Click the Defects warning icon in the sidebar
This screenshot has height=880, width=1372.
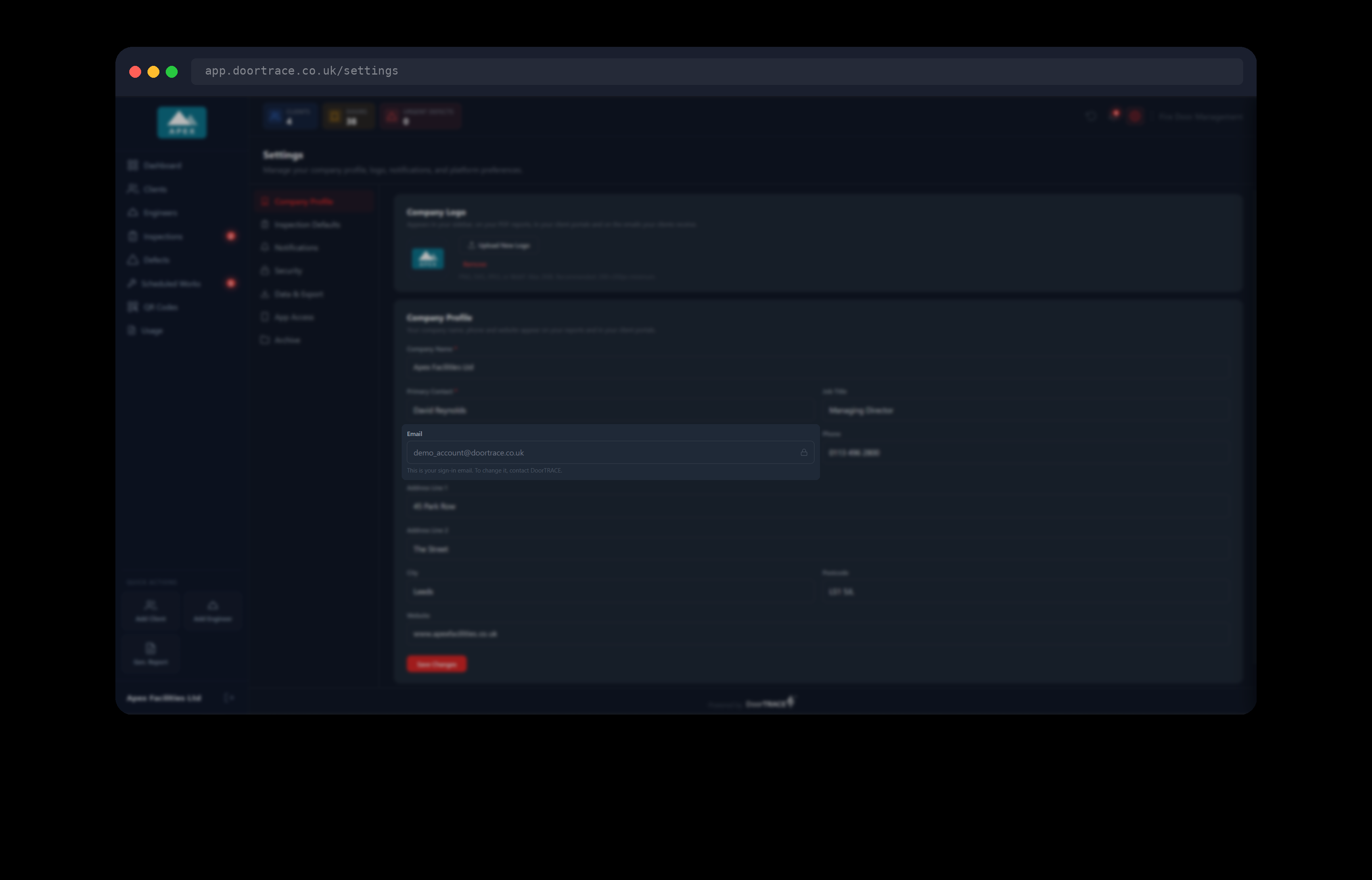pos(133,260)
